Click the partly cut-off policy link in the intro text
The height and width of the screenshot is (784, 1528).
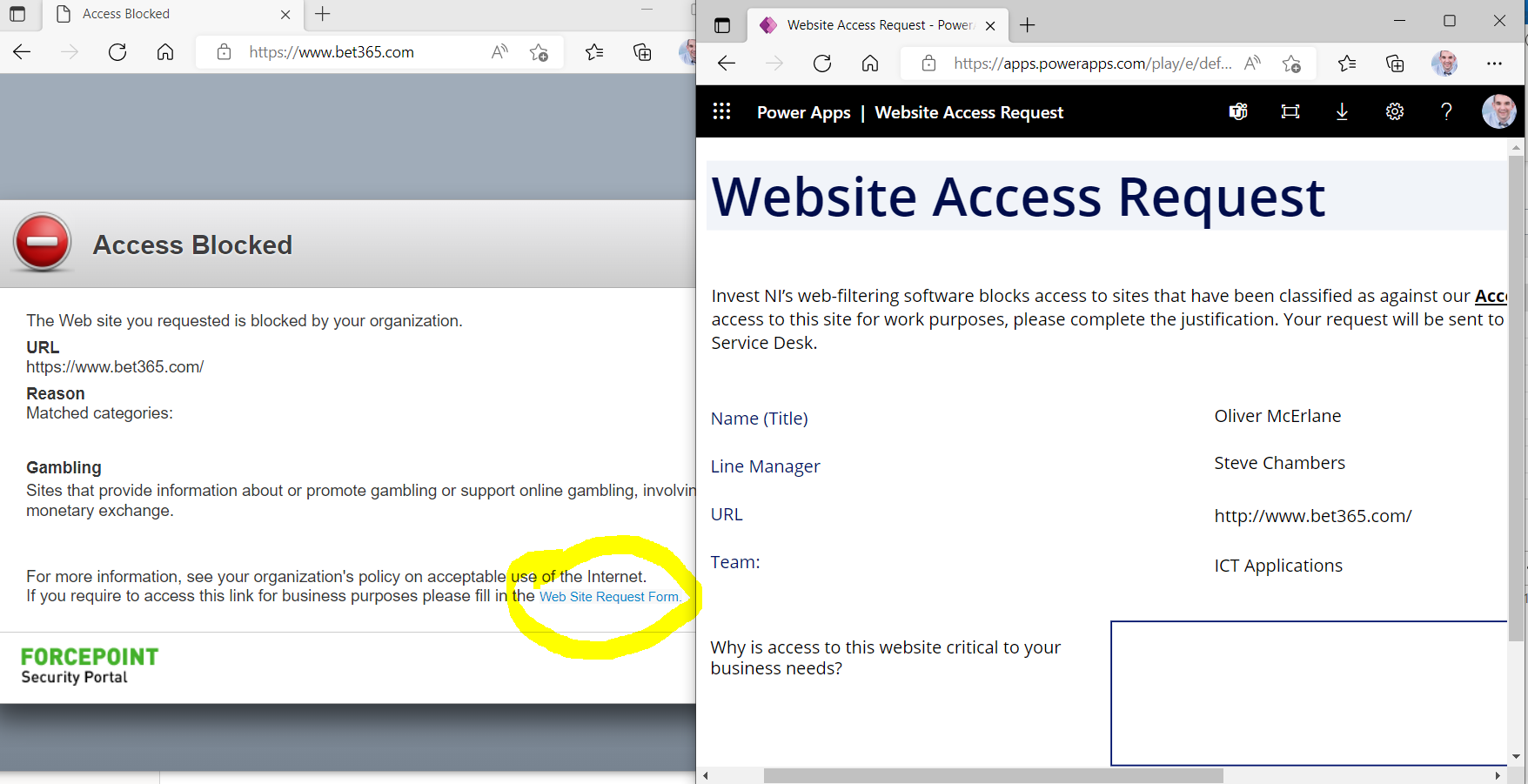click(x=1491, y=296)
